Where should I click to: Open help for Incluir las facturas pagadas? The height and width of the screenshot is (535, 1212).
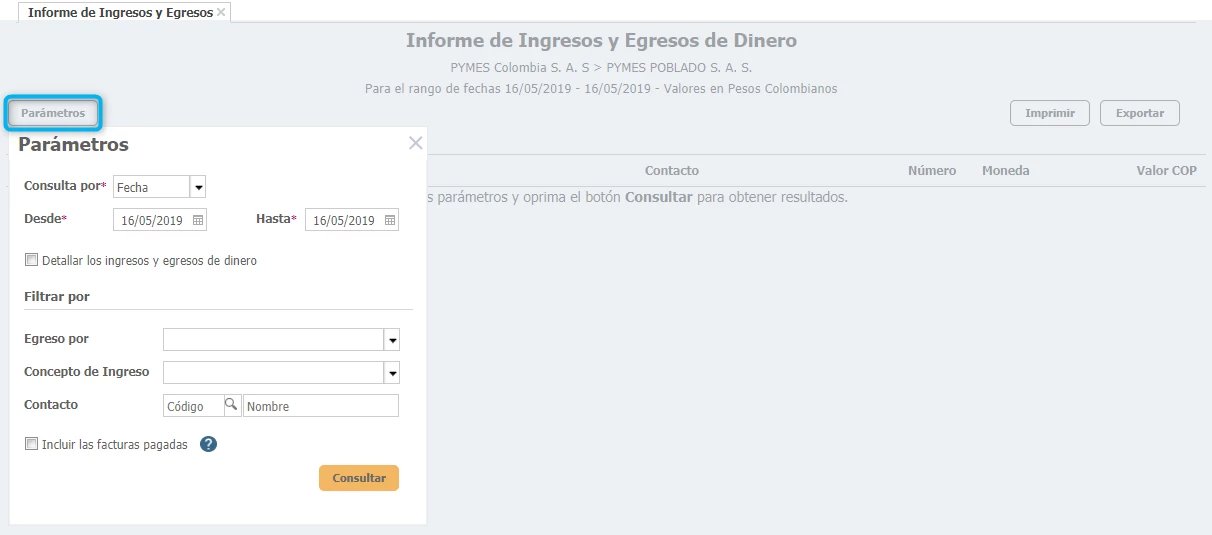tap(208, 444)
